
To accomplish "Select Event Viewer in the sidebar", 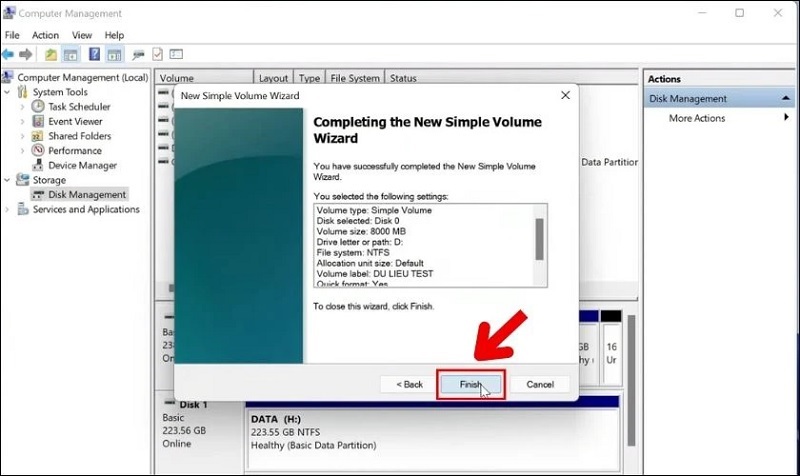I will (x=74, y=121).
